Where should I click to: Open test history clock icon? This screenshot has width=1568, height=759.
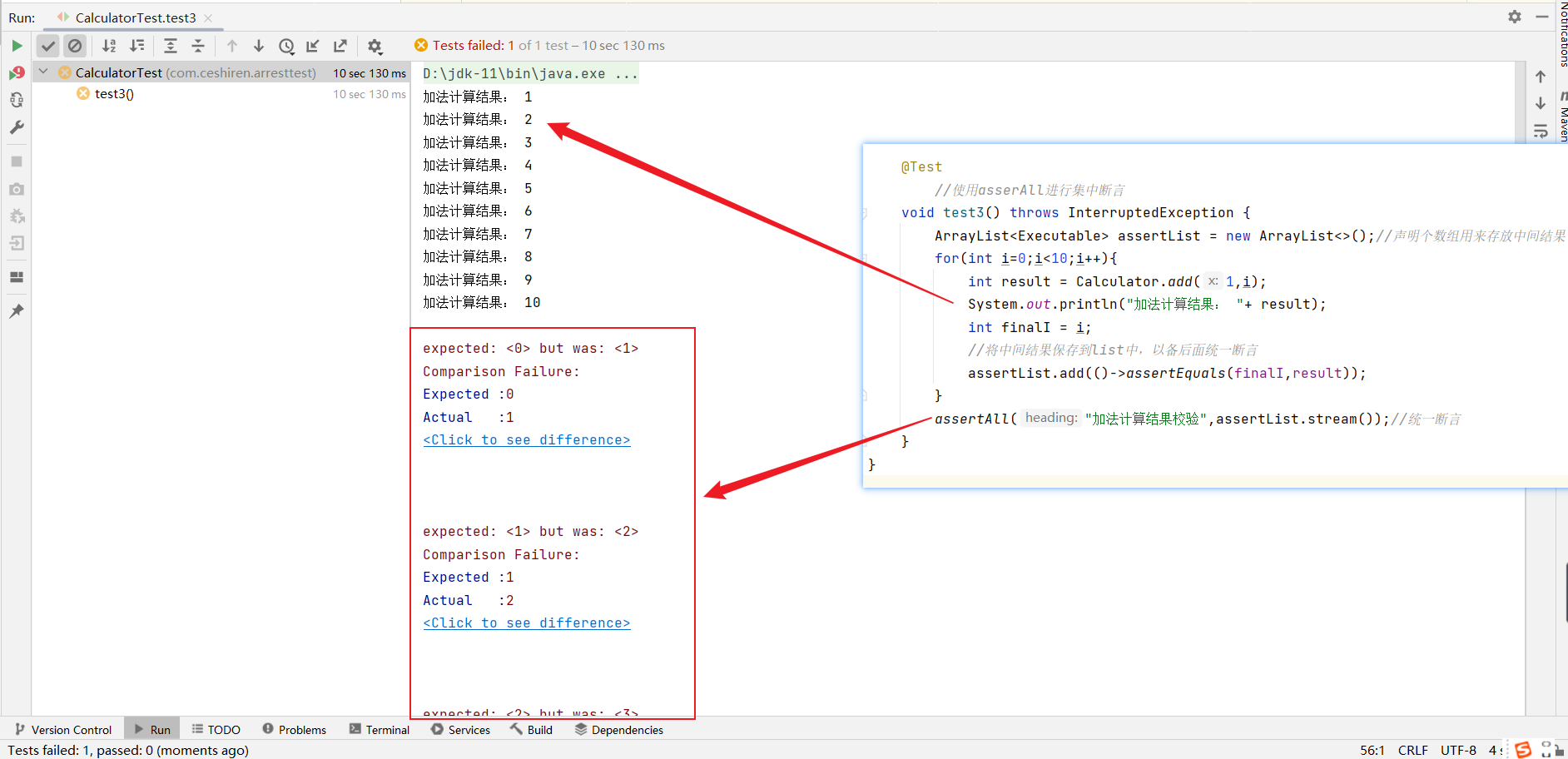coord(286,46)
